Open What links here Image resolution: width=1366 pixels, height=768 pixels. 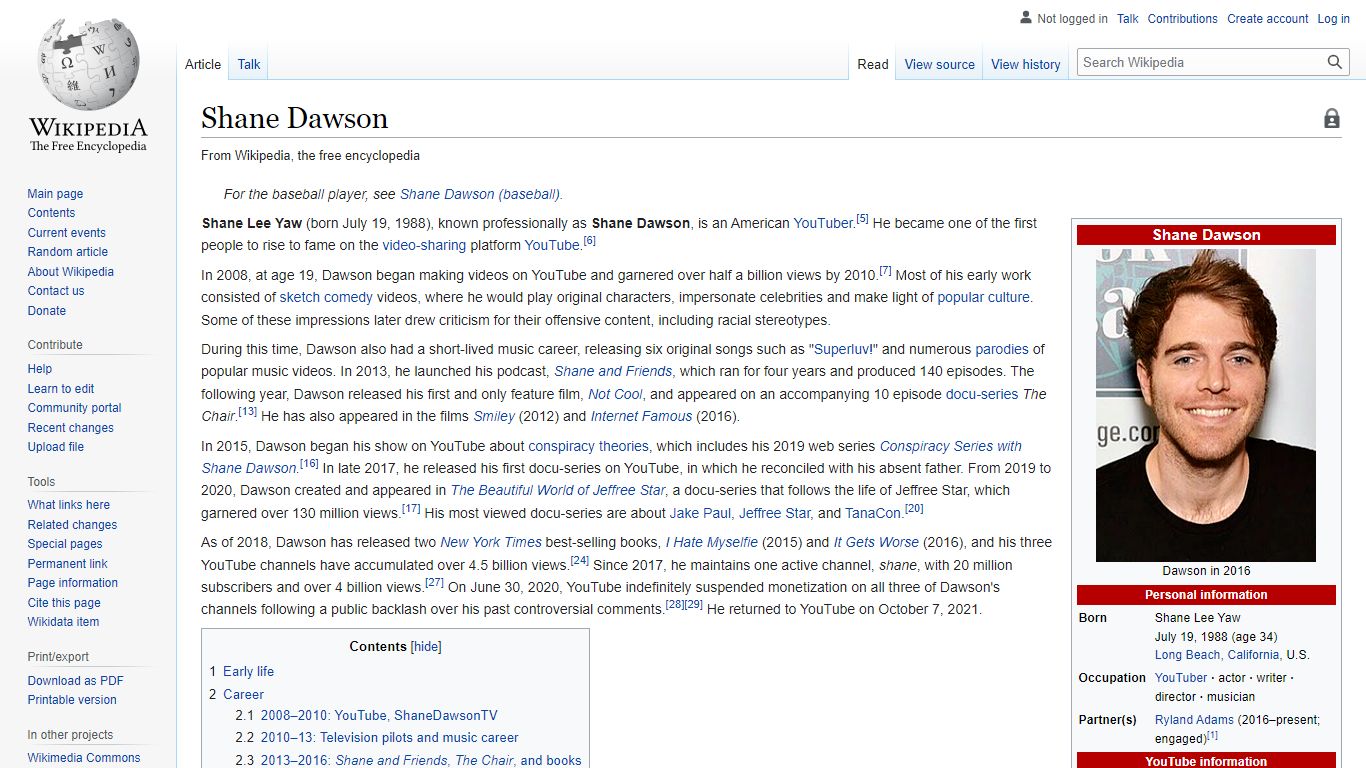[x=68, y=505]
